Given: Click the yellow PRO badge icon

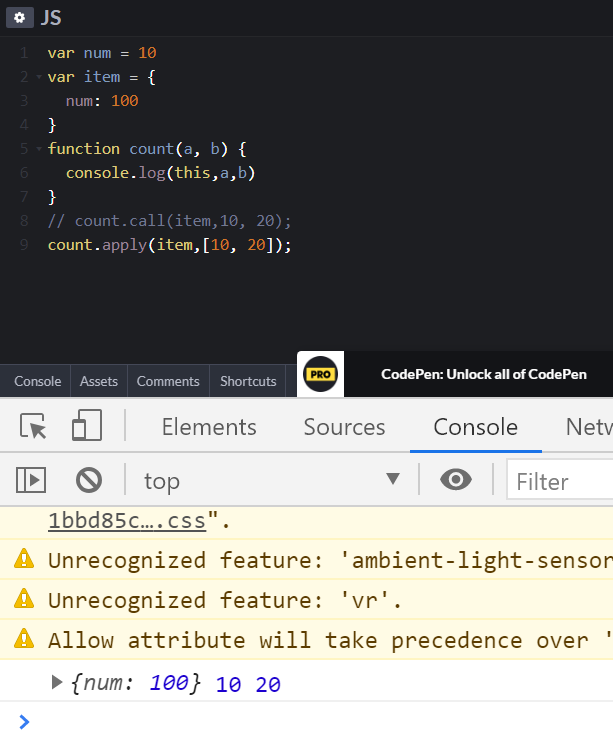Looking at the screenshot, I should click(320, 374).
